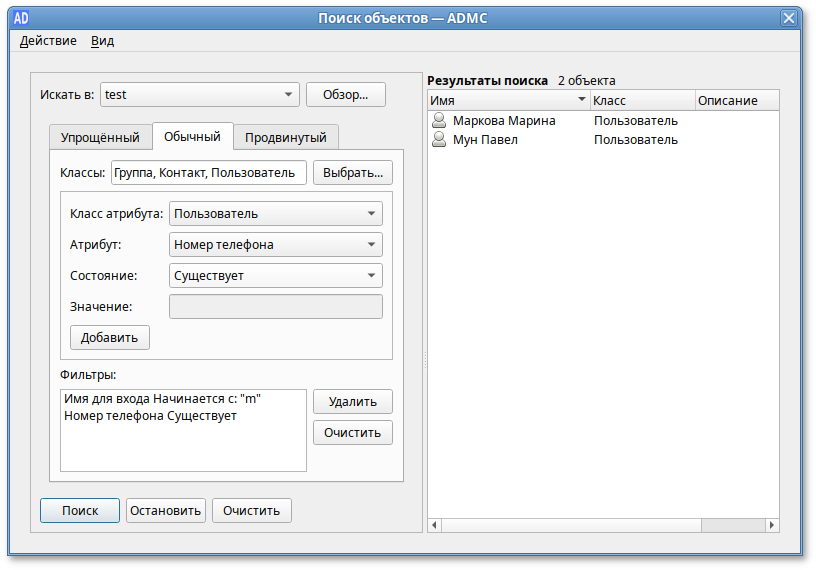Click bottom Очистить button beside Остановить
The height and width of the screenshot is (570, 816).
pos(251,511)
